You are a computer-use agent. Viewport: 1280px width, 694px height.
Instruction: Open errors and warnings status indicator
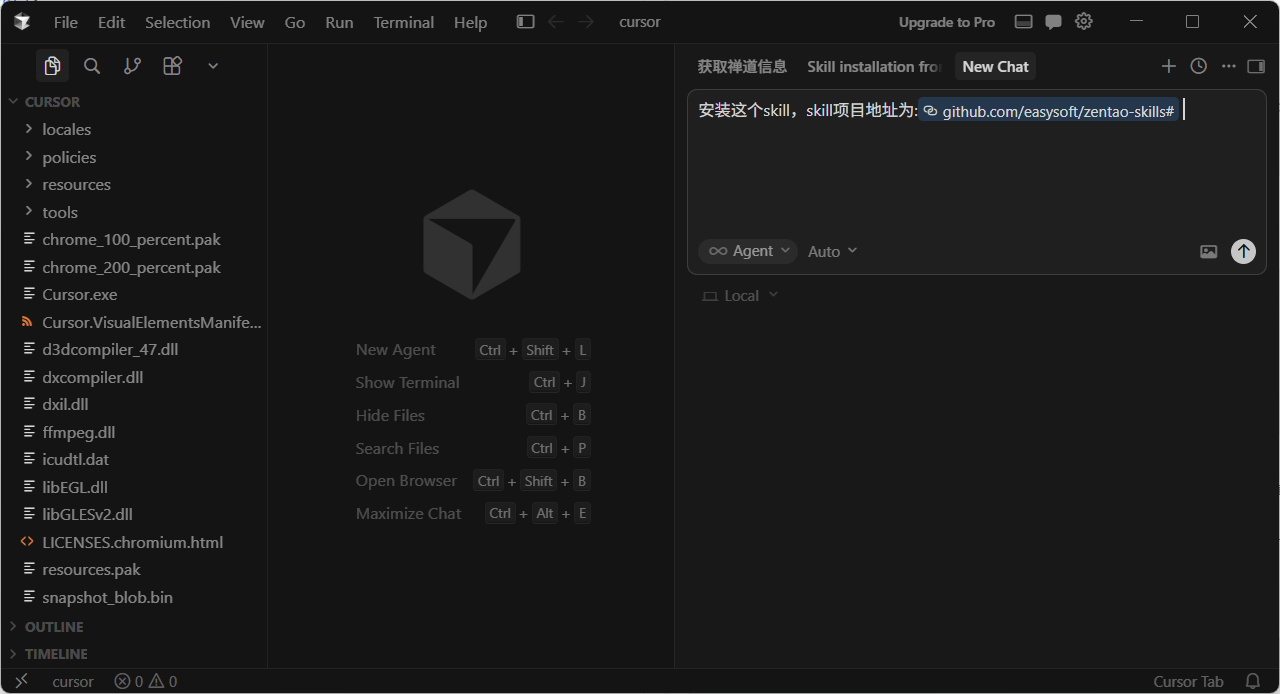point(146,681)
